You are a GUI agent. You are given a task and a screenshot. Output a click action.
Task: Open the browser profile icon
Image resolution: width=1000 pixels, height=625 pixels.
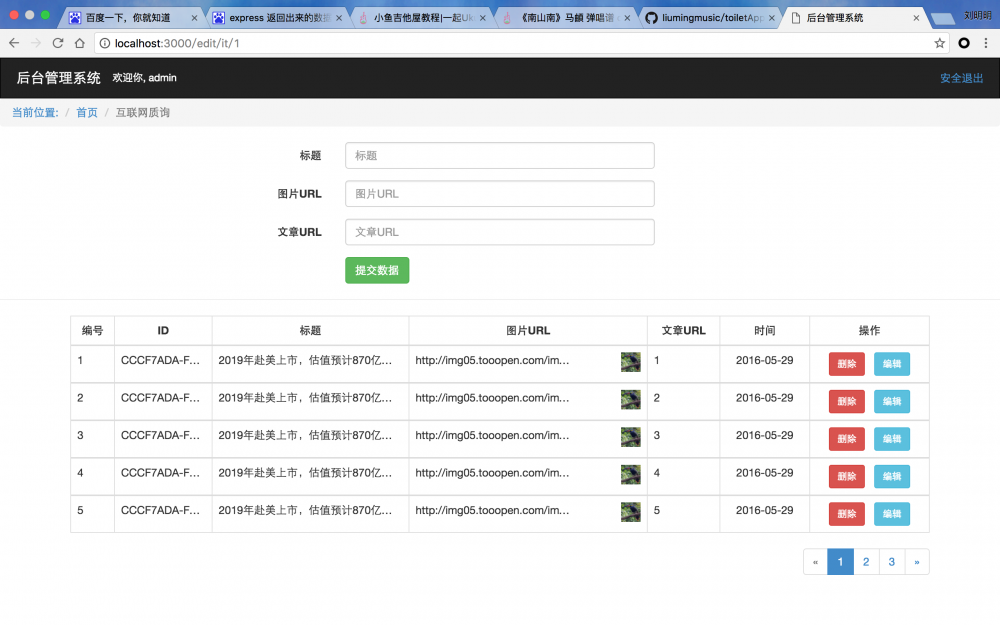point(965,44)
